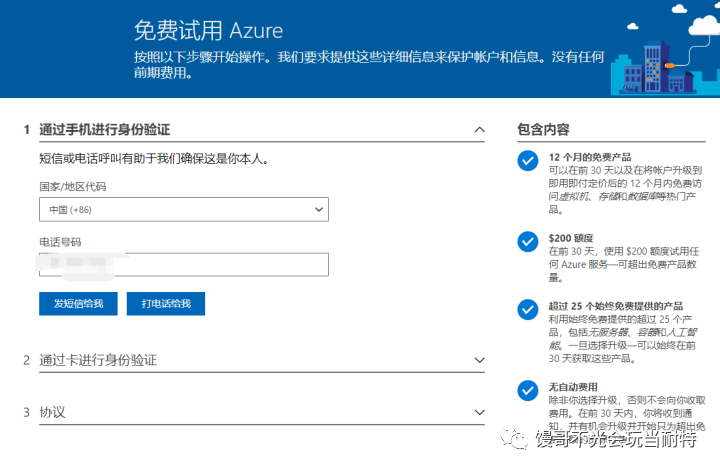Screen dimensions: 720x471
Task: Expand the 协议 section chevron
Action: coord(479,412)
